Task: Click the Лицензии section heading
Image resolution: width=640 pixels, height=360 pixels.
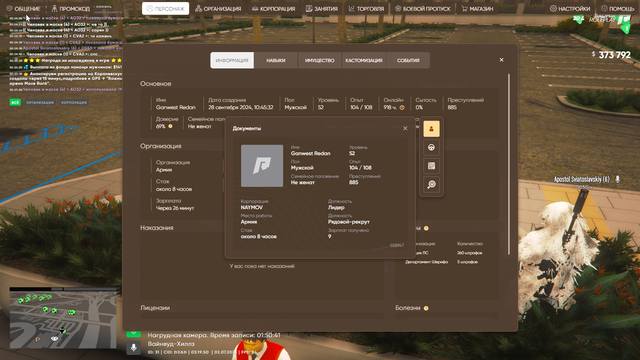Action: [x=155, y=308]
